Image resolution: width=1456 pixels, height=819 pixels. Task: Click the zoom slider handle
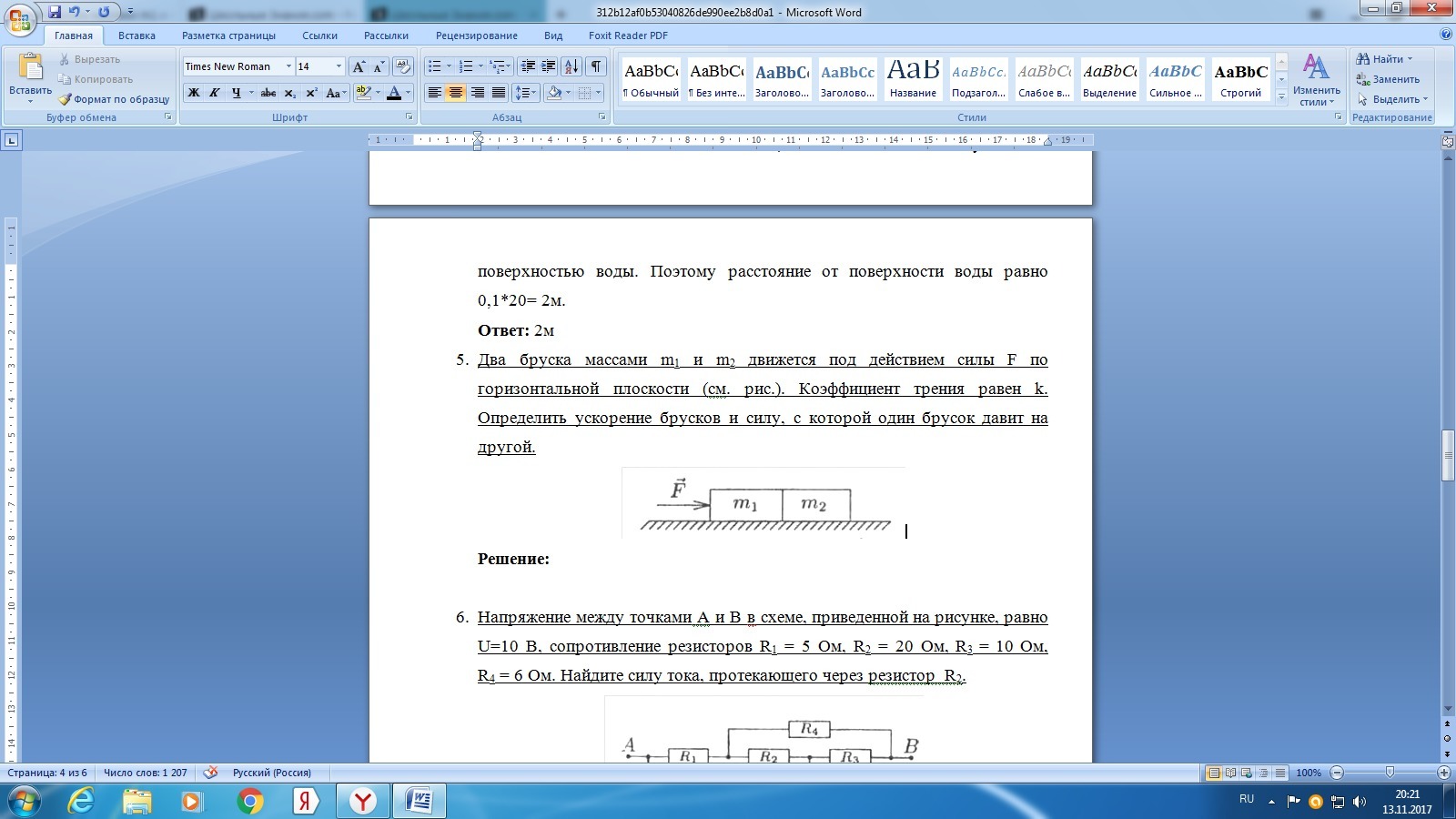click(1390, 773)
